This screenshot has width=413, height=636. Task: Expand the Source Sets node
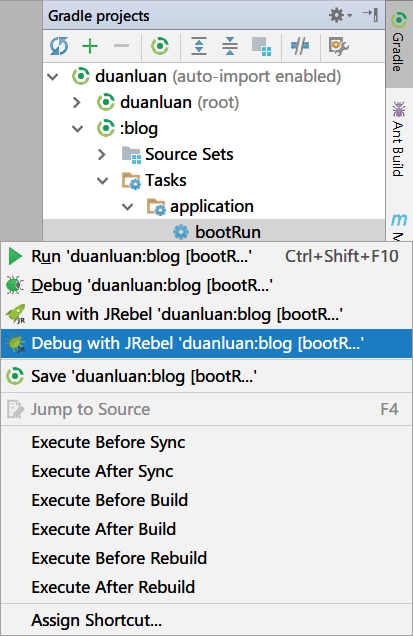(101, 154)
